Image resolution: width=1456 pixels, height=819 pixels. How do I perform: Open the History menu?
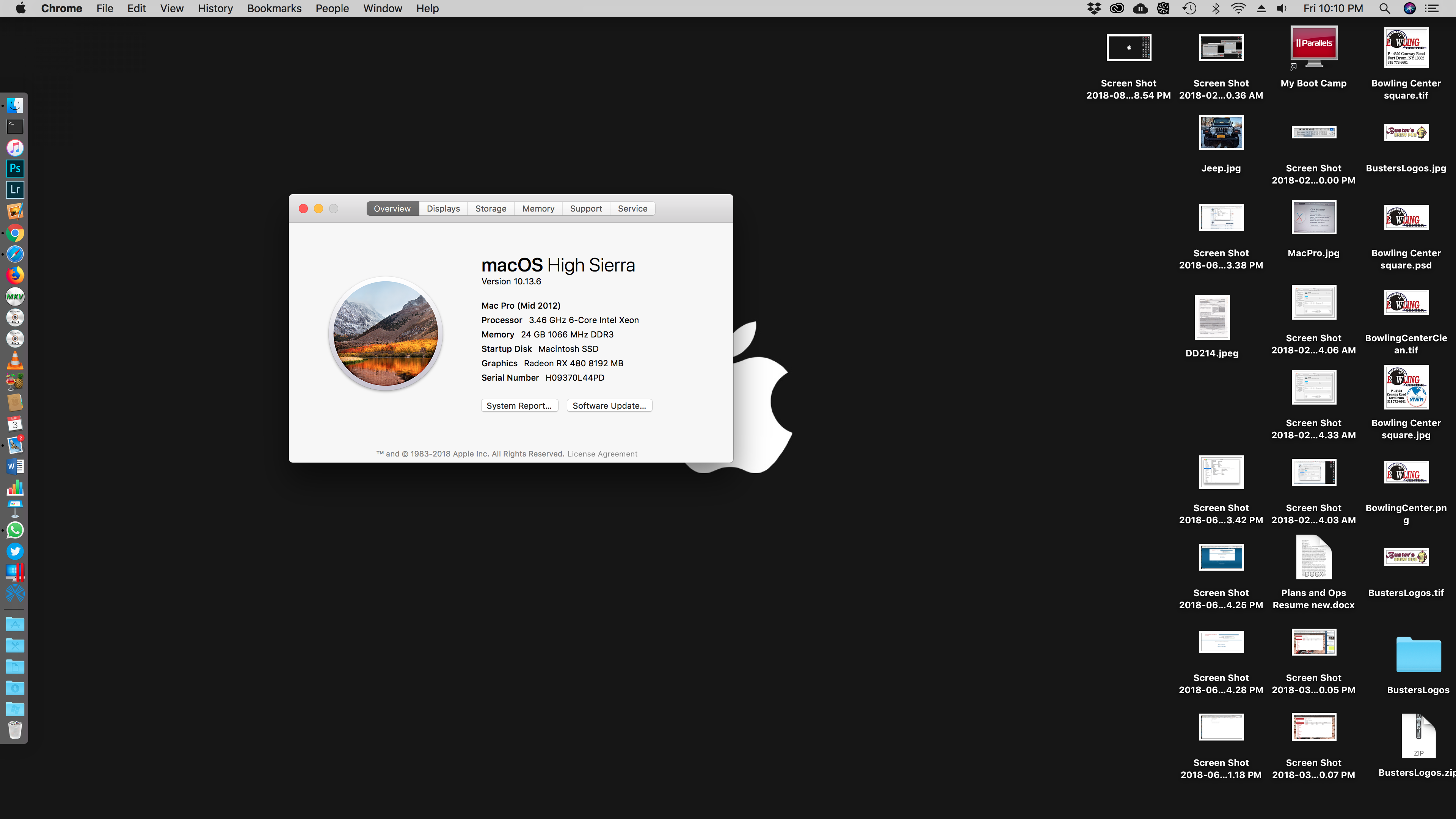click(215, 8)
